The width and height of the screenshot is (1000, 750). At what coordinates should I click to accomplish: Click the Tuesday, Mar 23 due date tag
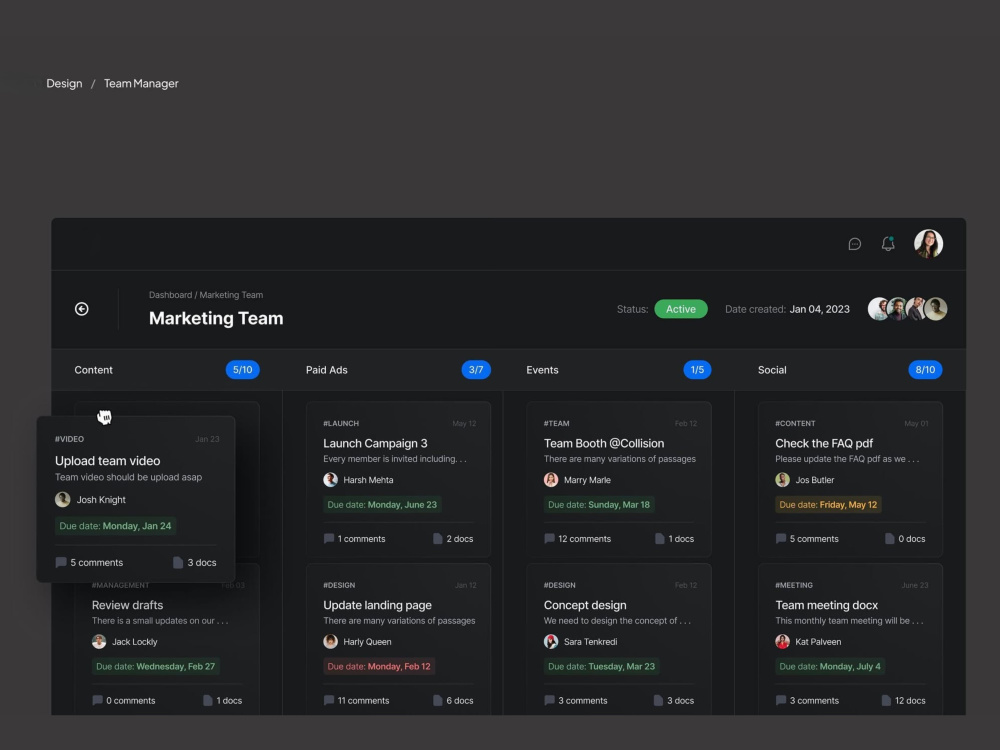[x=601, y=666]
